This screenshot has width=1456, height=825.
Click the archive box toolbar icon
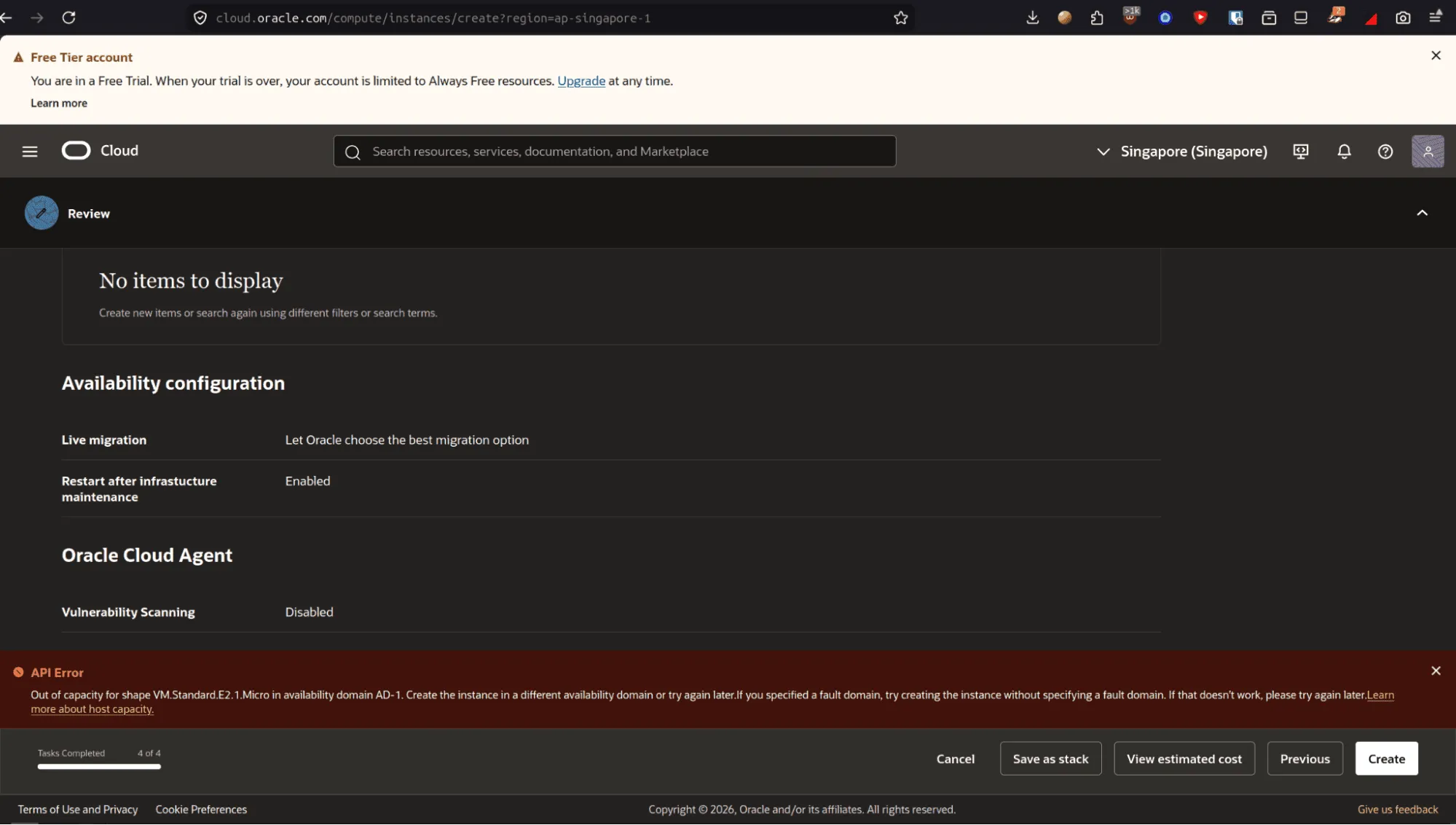1269,17
